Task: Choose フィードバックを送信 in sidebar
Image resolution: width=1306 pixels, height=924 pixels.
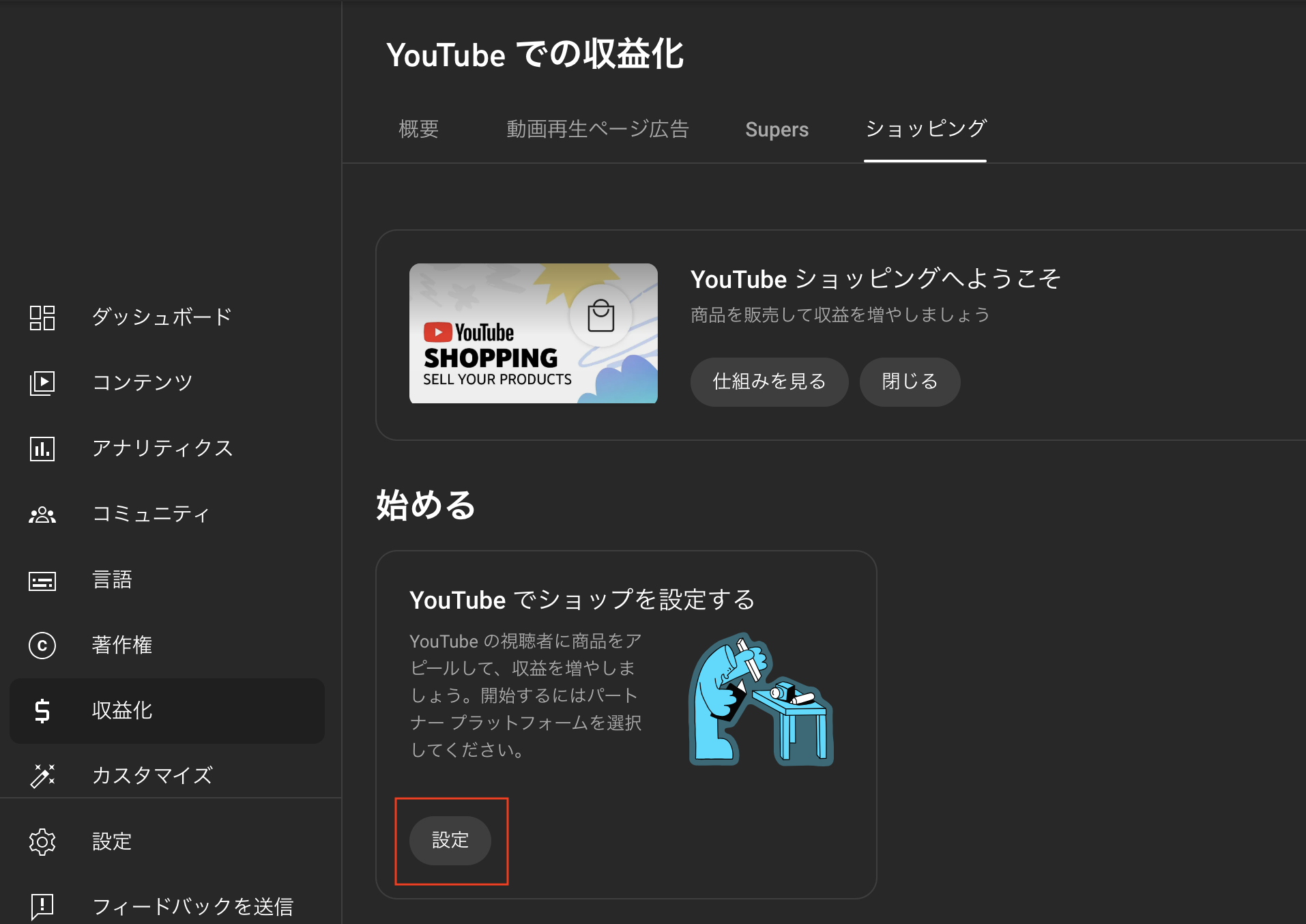Action: pyautogui.click(x=193, y=906)
